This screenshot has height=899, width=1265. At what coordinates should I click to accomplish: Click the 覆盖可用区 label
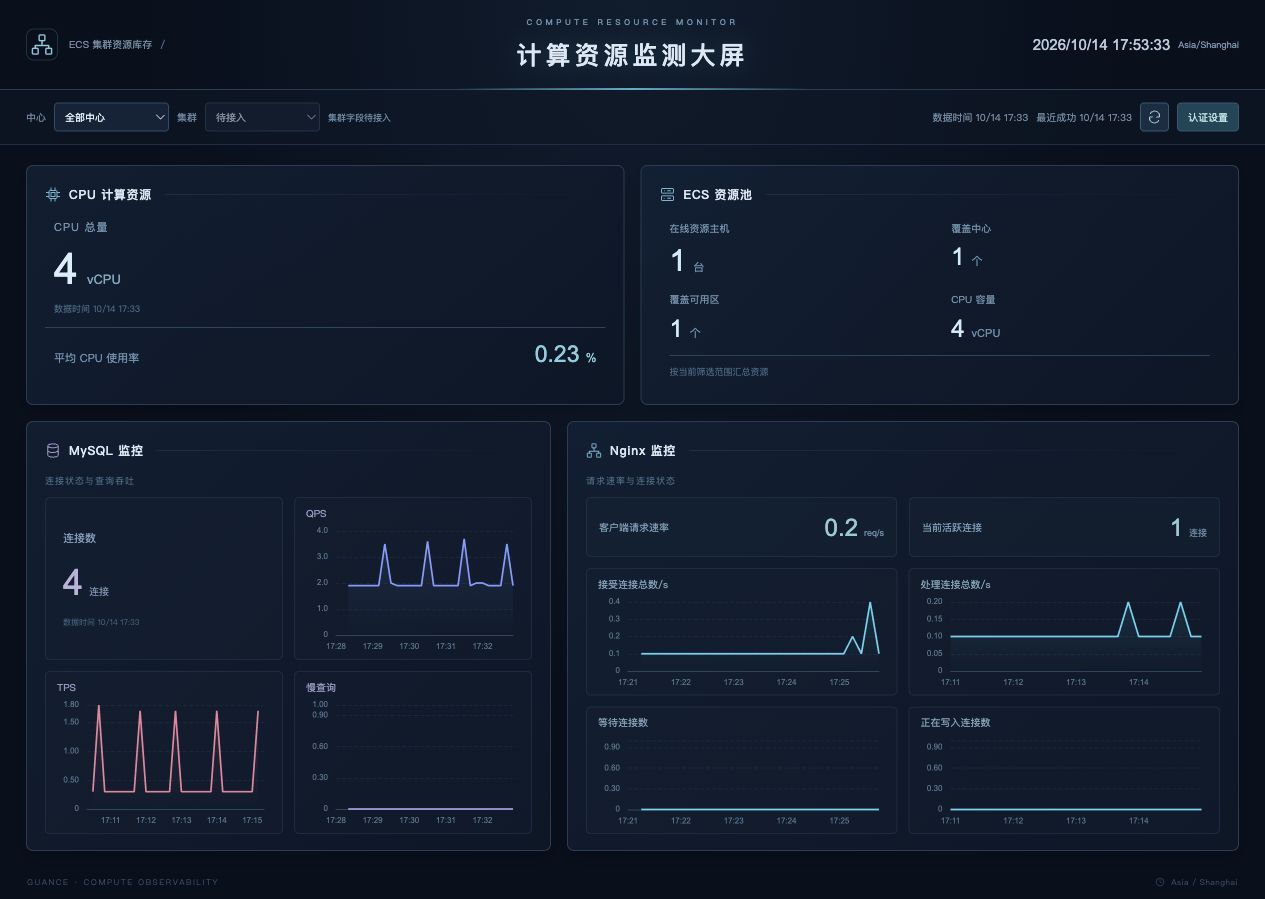694,300
